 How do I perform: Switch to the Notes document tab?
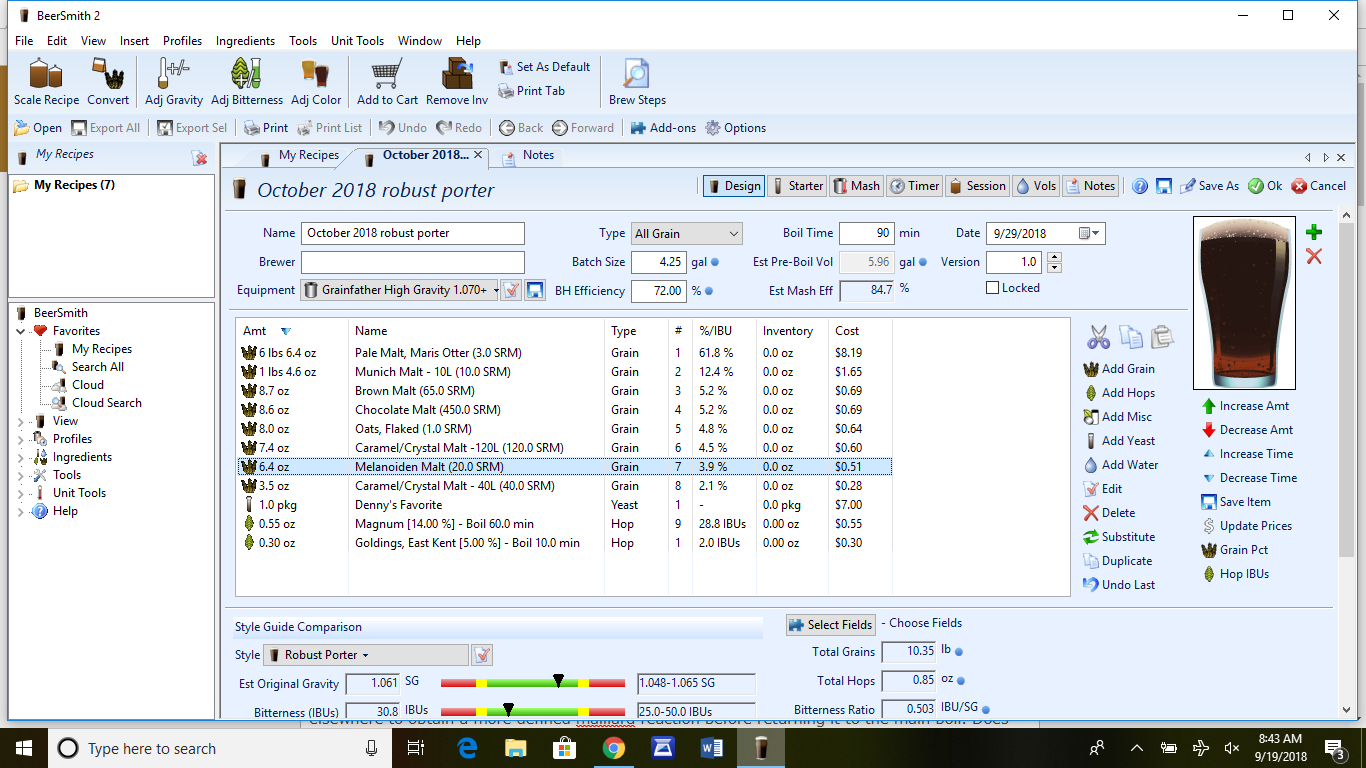point(528,155)
